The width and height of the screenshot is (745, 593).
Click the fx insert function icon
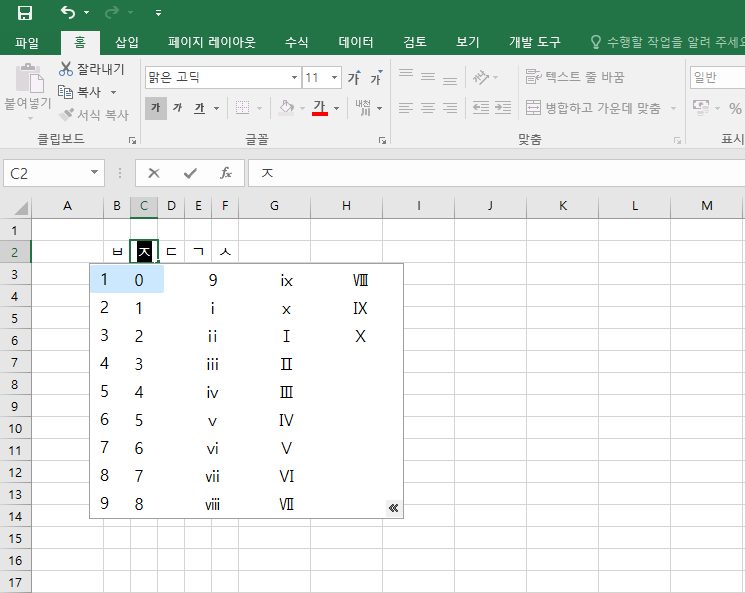tap(226, 173)
